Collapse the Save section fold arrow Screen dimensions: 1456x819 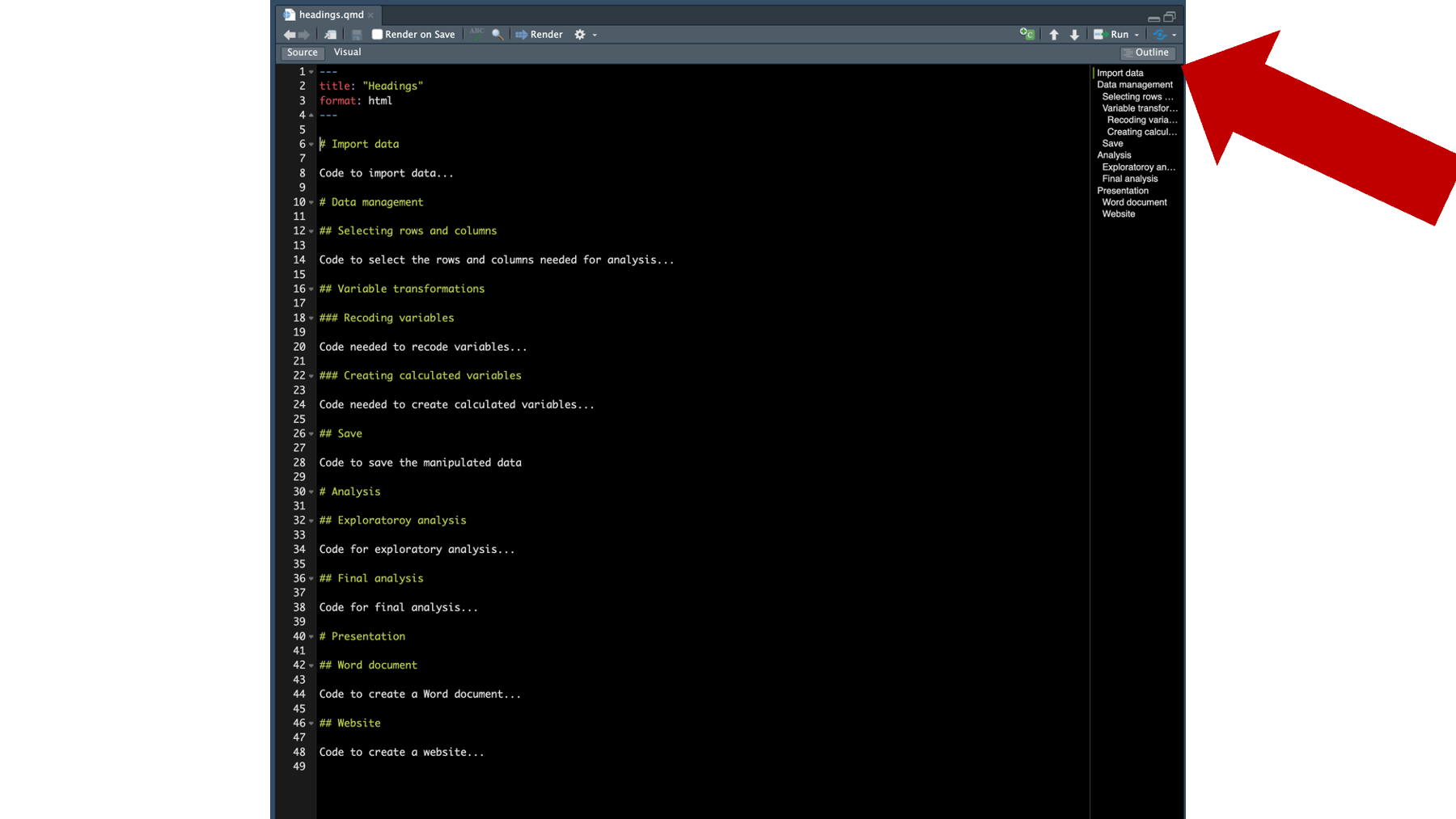point(311,434)
